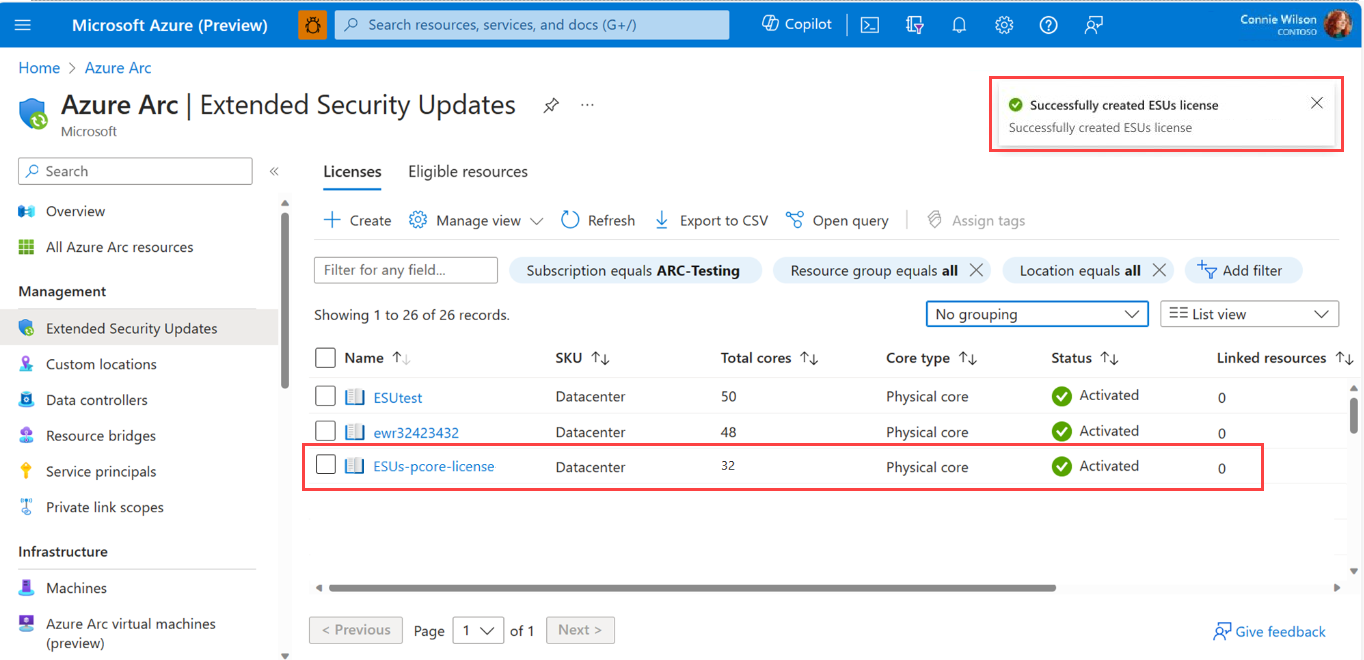Click the ewr32423432 license book icon
1364x660 pixels.
[x=354, y=432]
